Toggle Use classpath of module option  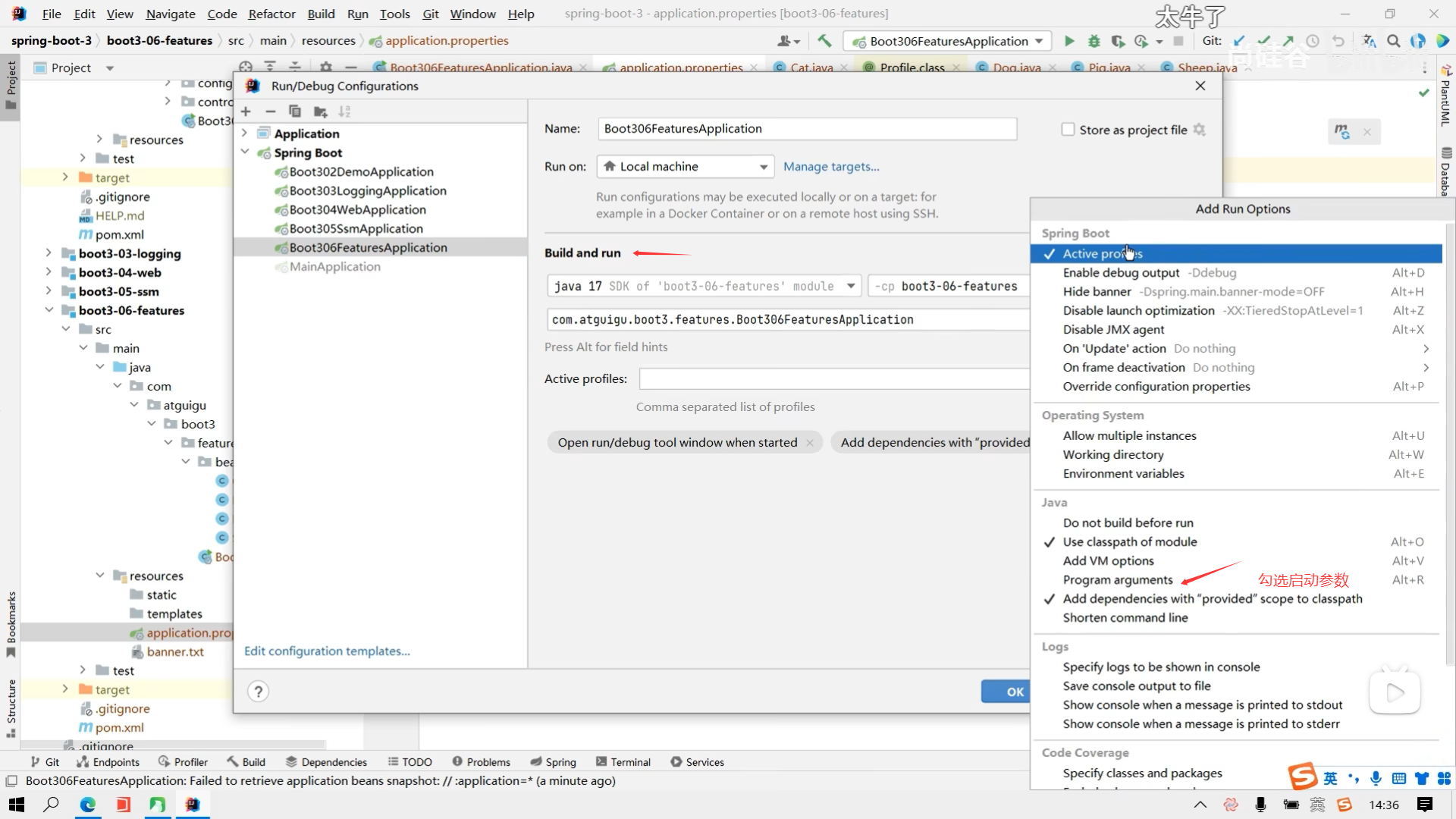click(1129, 541)
